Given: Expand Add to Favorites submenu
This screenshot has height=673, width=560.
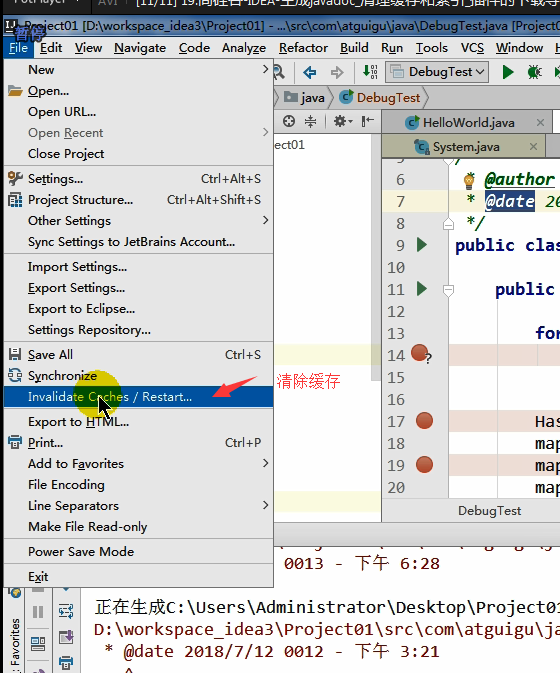Looking at the screenshot, I should (x=139, y=464).
